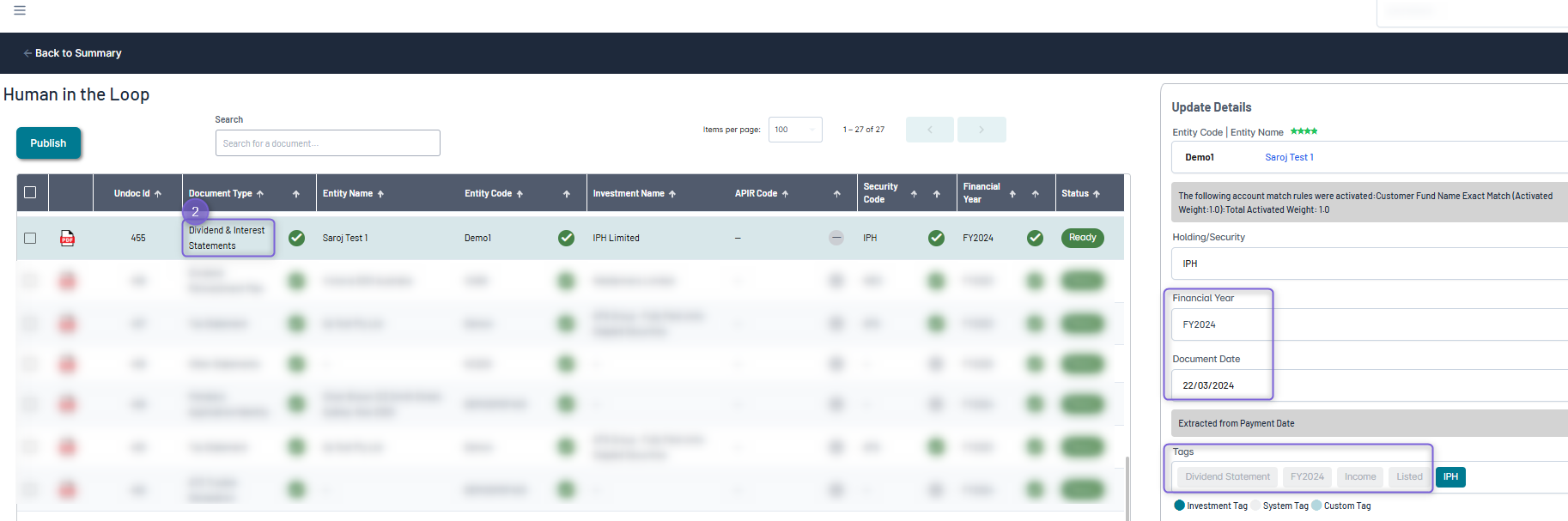The height and width of the screenshot is (521, 1568).
Task: Click the IPH investment tag
Action: coord(1449,477)
